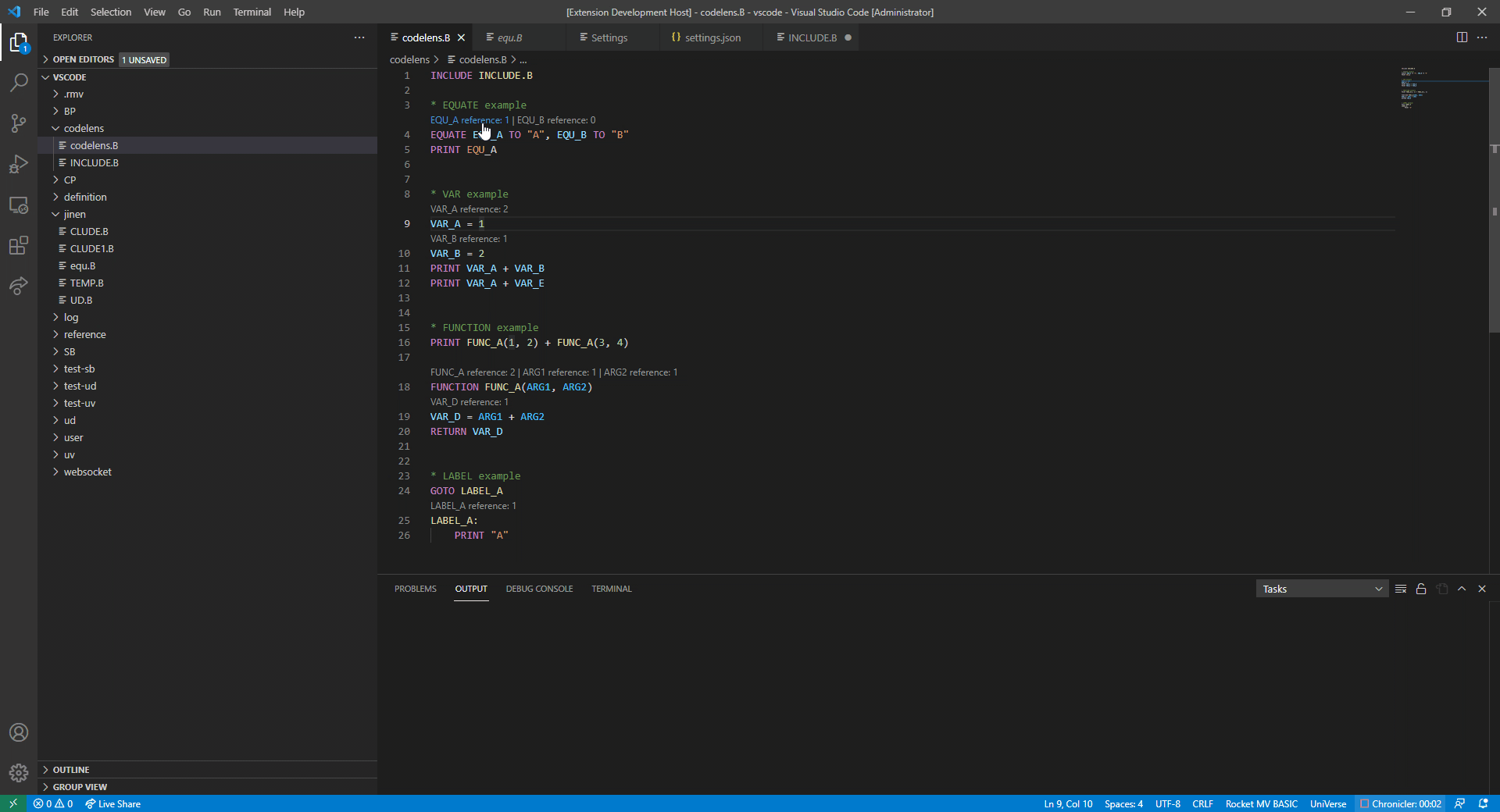Open the Remote Explorer view
Viewport: 1500px width, 812px height.
point(18,205)
